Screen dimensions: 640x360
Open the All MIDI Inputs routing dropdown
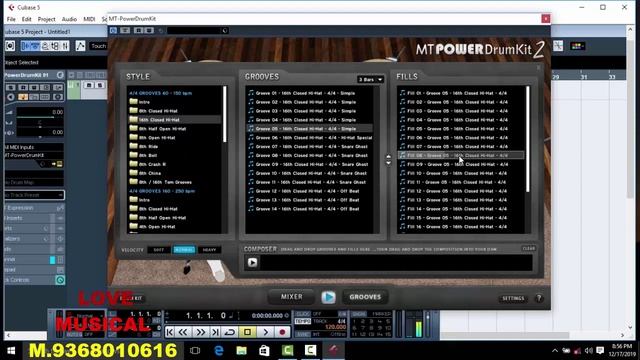(x=34, y=147)
